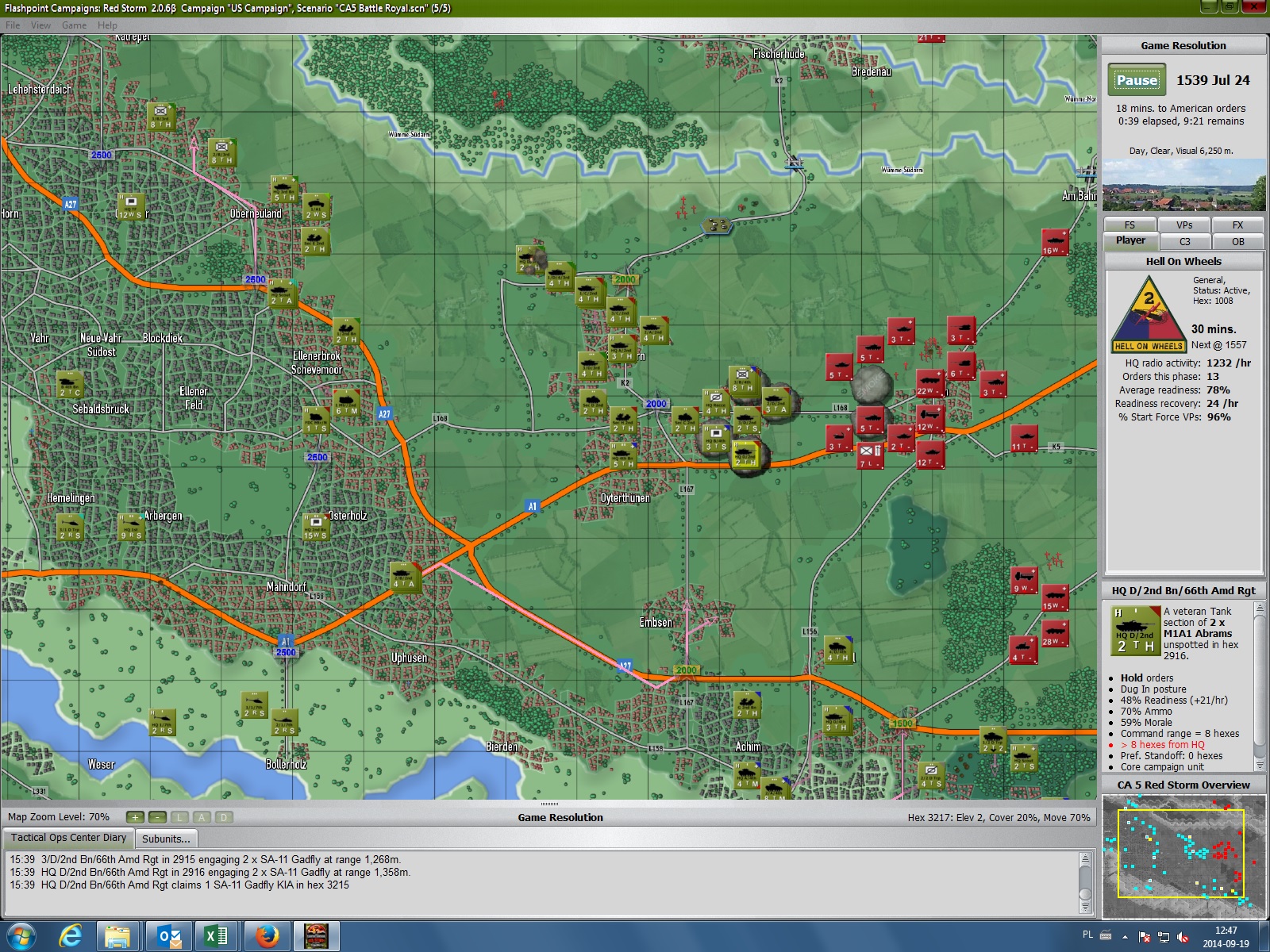The height and width of the screenshot is (952, 1270).
Task: Switch to the FS tab
Action: point(1130,225)
